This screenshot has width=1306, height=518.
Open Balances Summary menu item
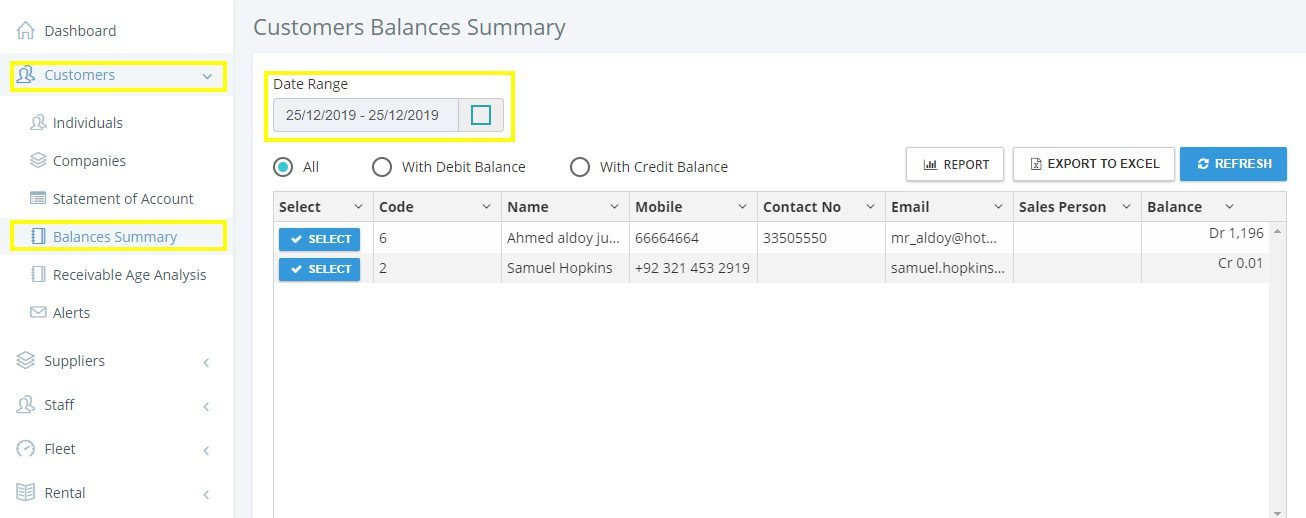pyautogui.click(x=119, y=237)
